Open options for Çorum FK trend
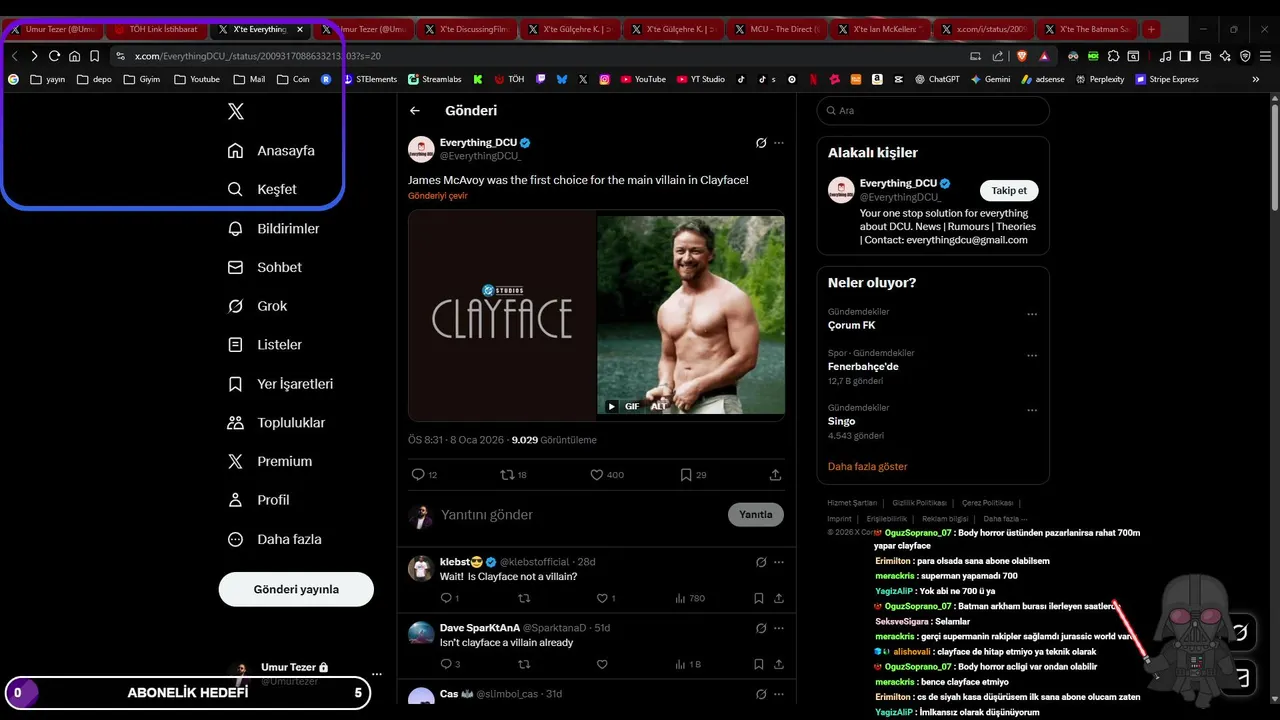 [1032, 314]
